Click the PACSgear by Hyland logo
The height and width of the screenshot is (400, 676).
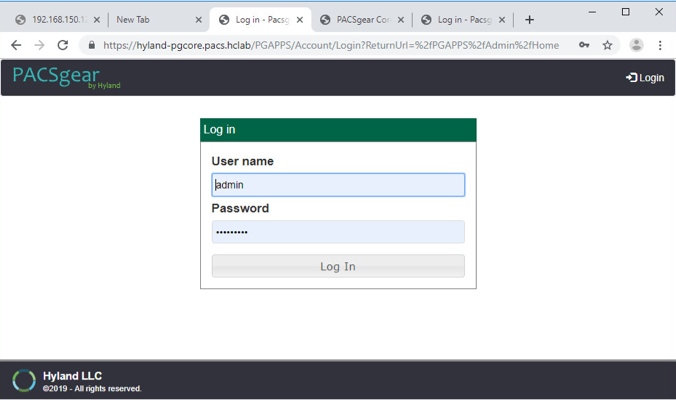65,77
